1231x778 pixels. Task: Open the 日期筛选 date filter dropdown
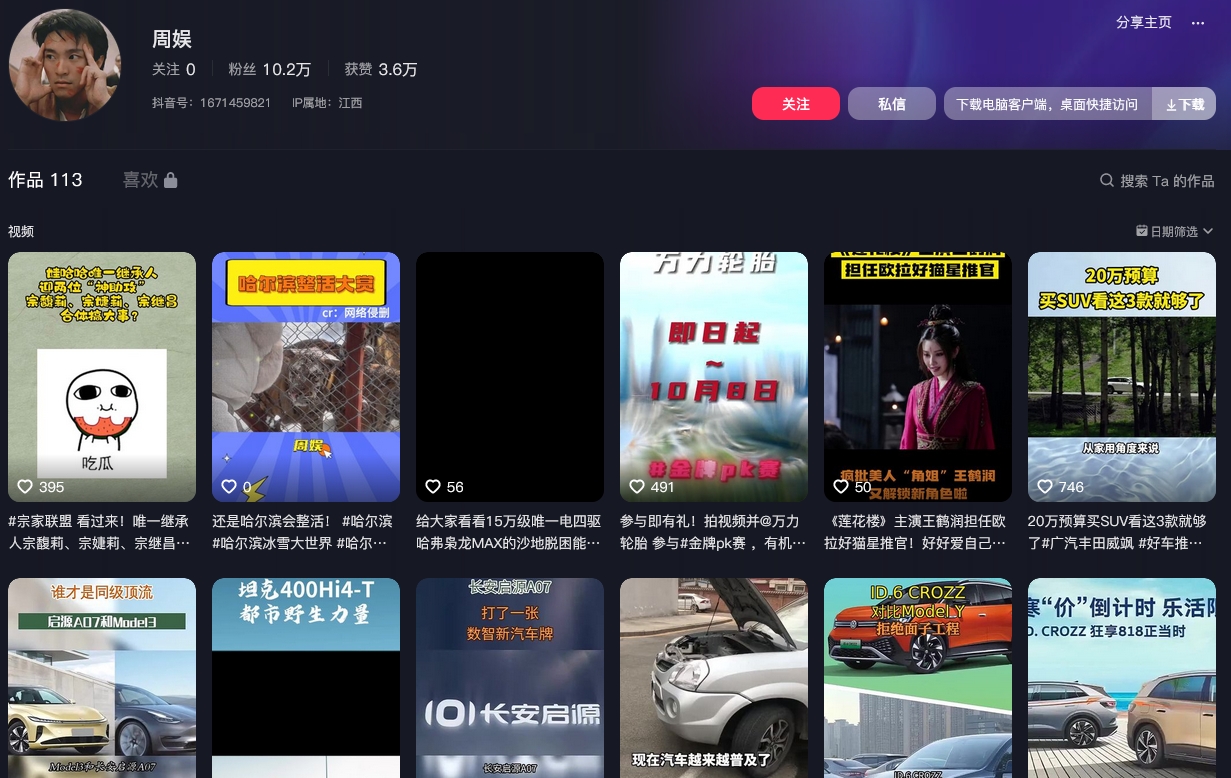1175,231
